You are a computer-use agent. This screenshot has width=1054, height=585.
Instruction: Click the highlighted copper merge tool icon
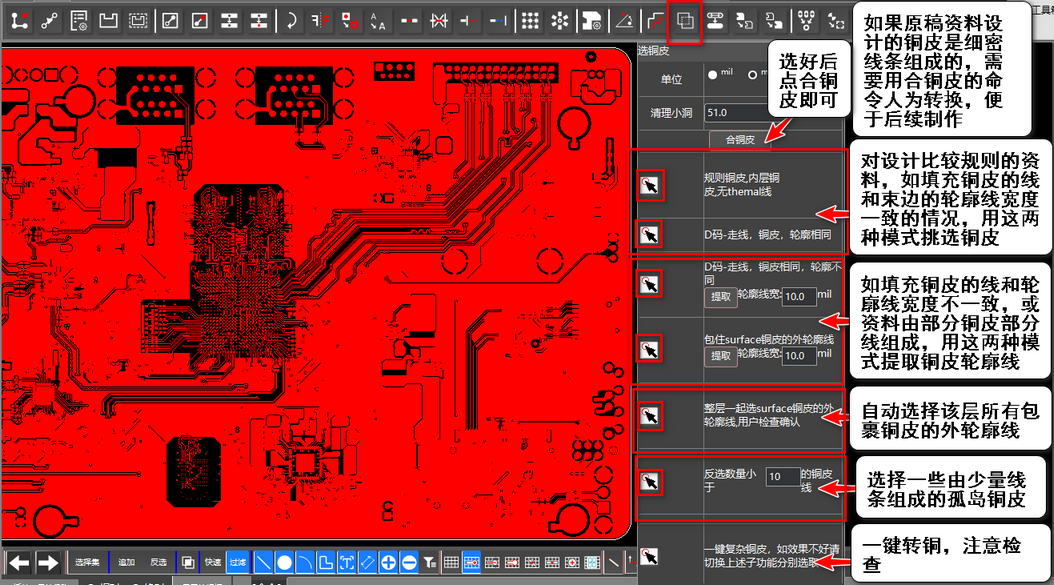[x=684, y=21]
